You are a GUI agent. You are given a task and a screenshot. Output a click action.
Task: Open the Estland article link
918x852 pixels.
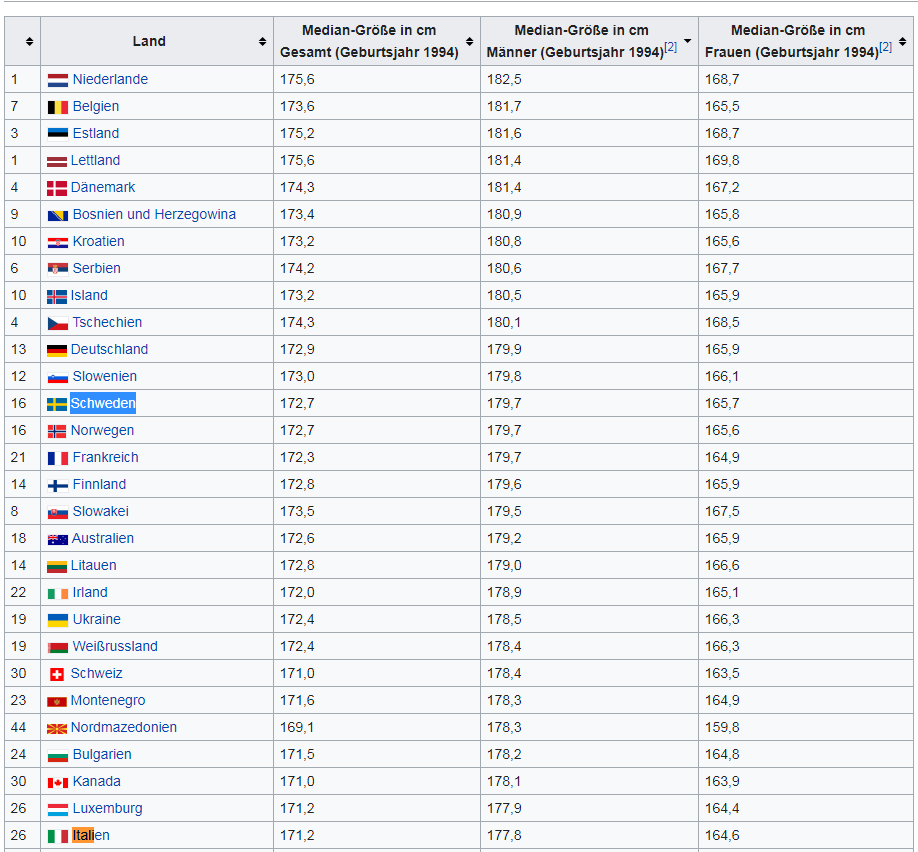(95, 133)
